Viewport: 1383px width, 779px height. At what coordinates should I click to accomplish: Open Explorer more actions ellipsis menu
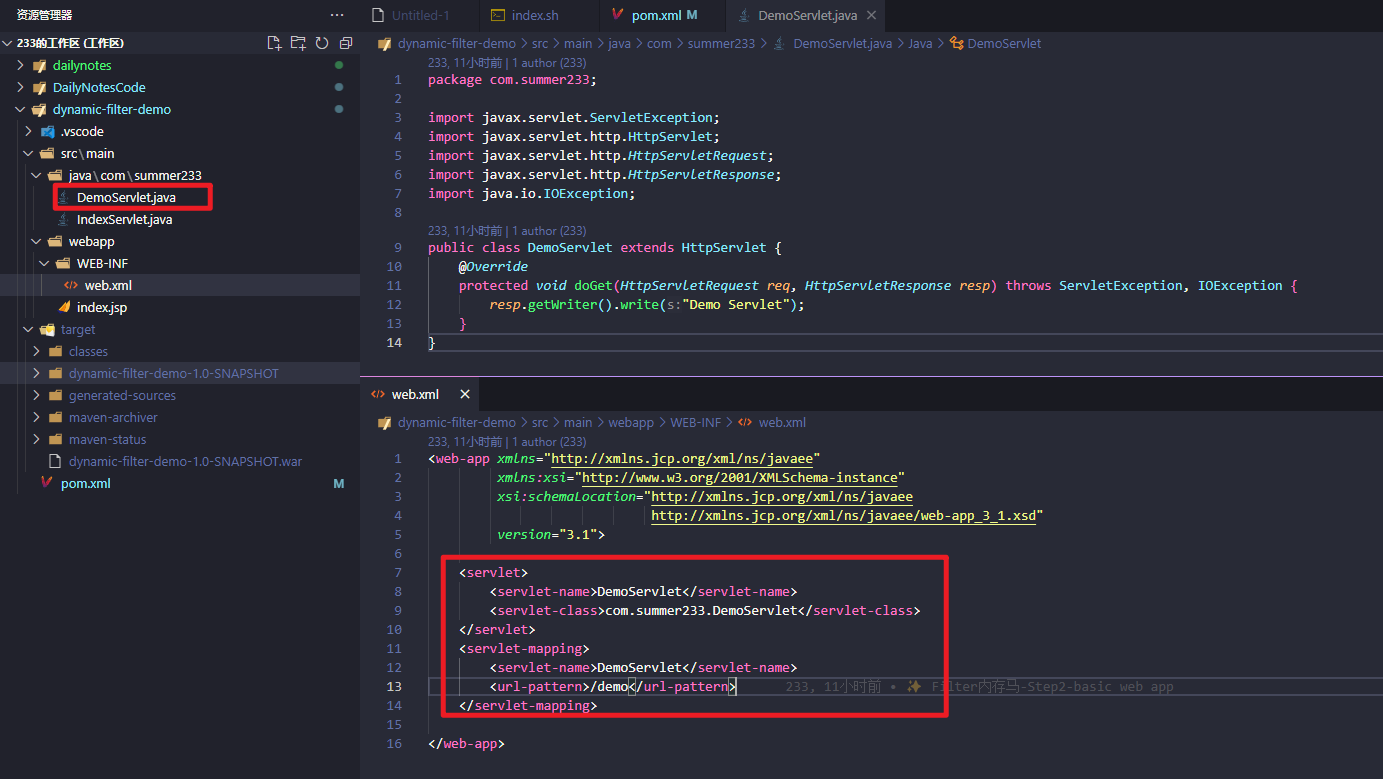click(x=337, y=15)
